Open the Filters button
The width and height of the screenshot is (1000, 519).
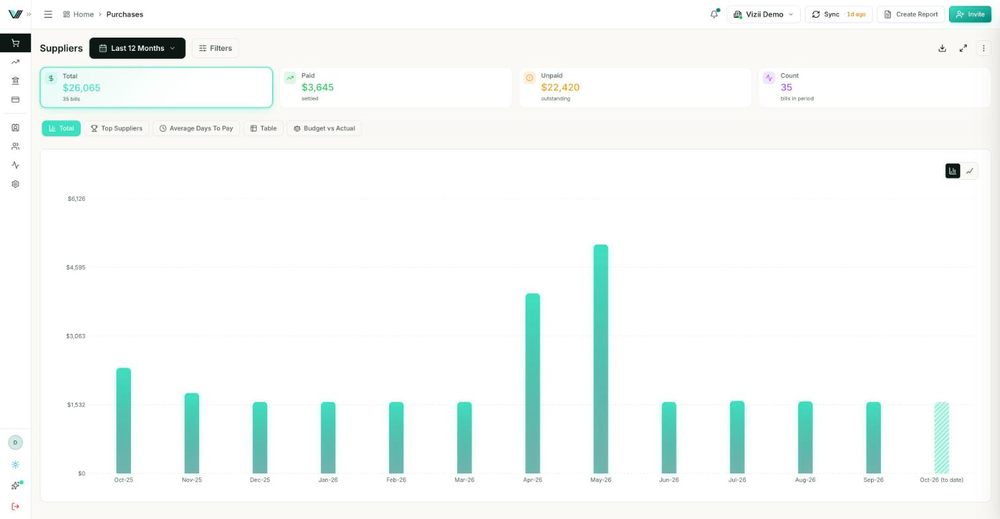click(216, 48)
